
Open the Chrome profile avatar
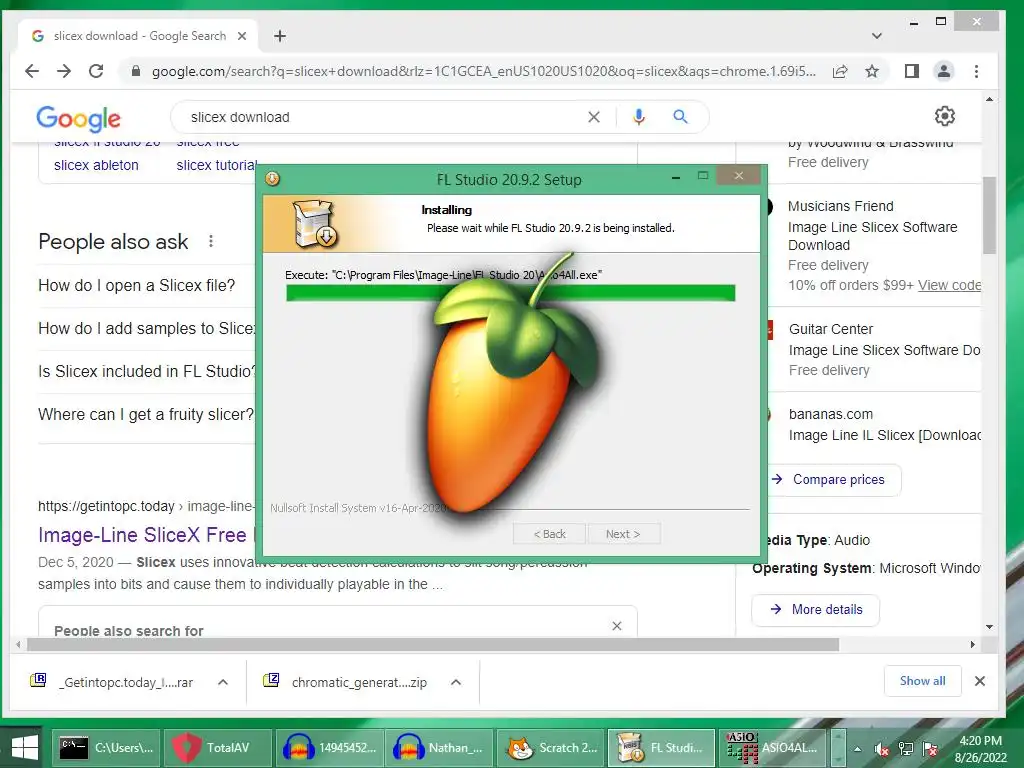[x=944, y=71]
